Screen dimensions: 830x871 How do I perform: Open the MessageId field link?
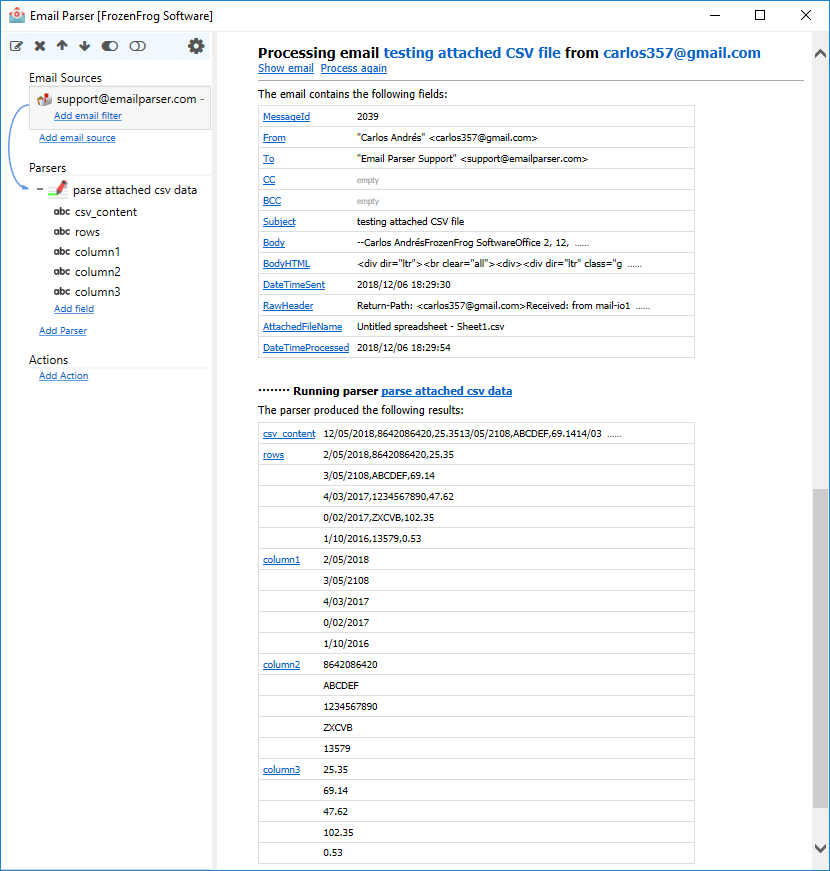286,117
